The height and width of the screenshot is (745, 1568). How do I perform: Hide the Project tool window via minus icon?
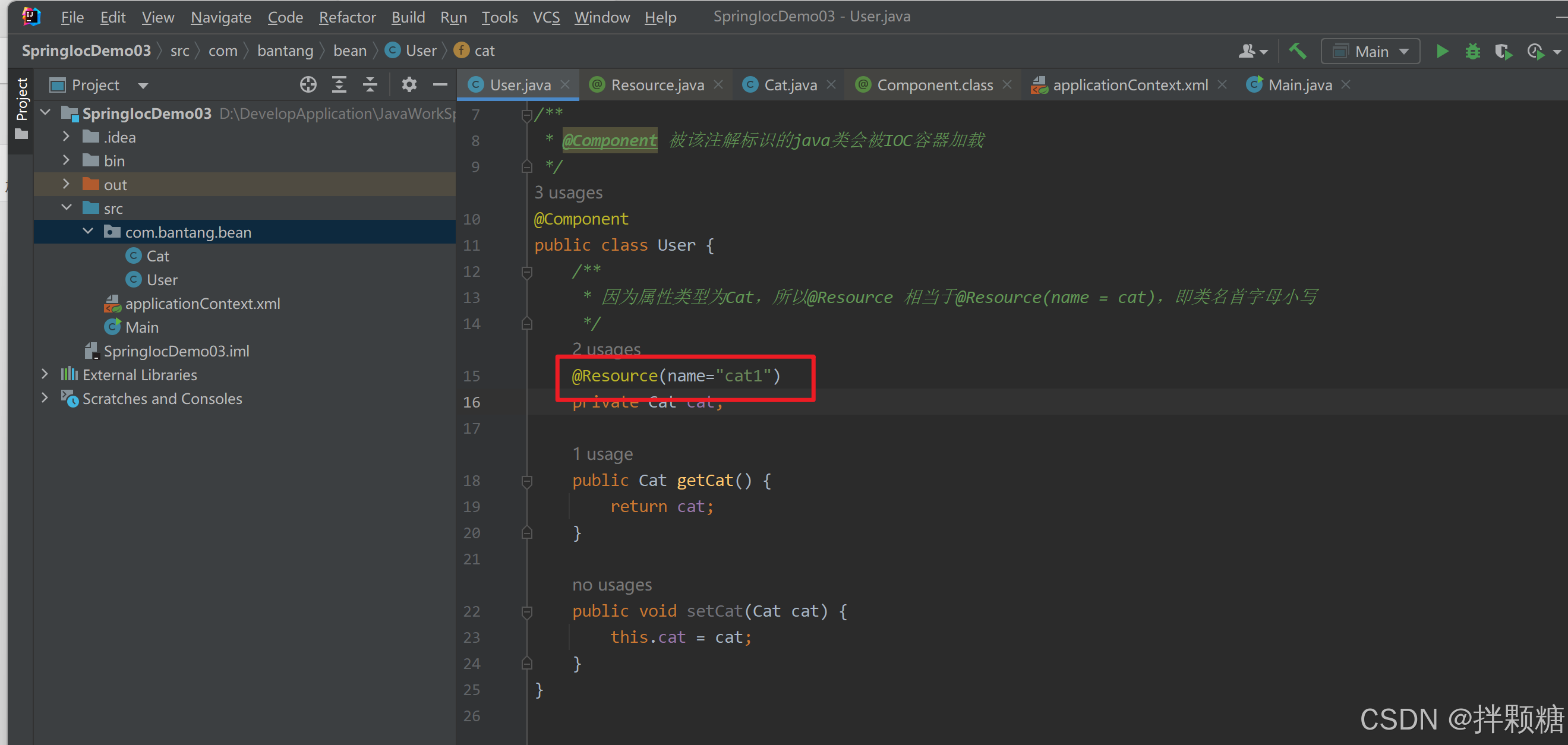coord(440,84)
